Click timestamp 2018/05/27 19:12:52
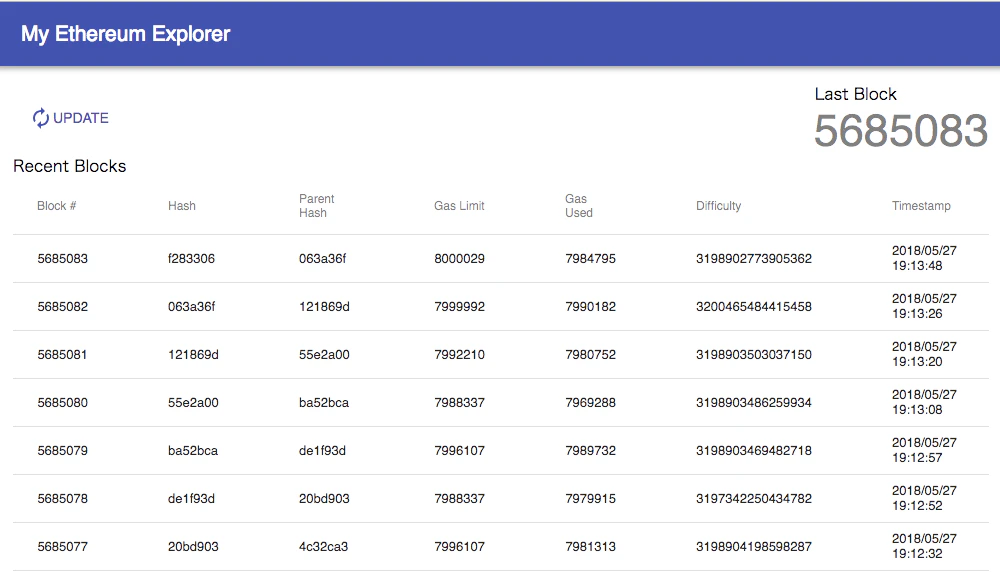Viewport: 1000px width, 576px height. (924, 498)
